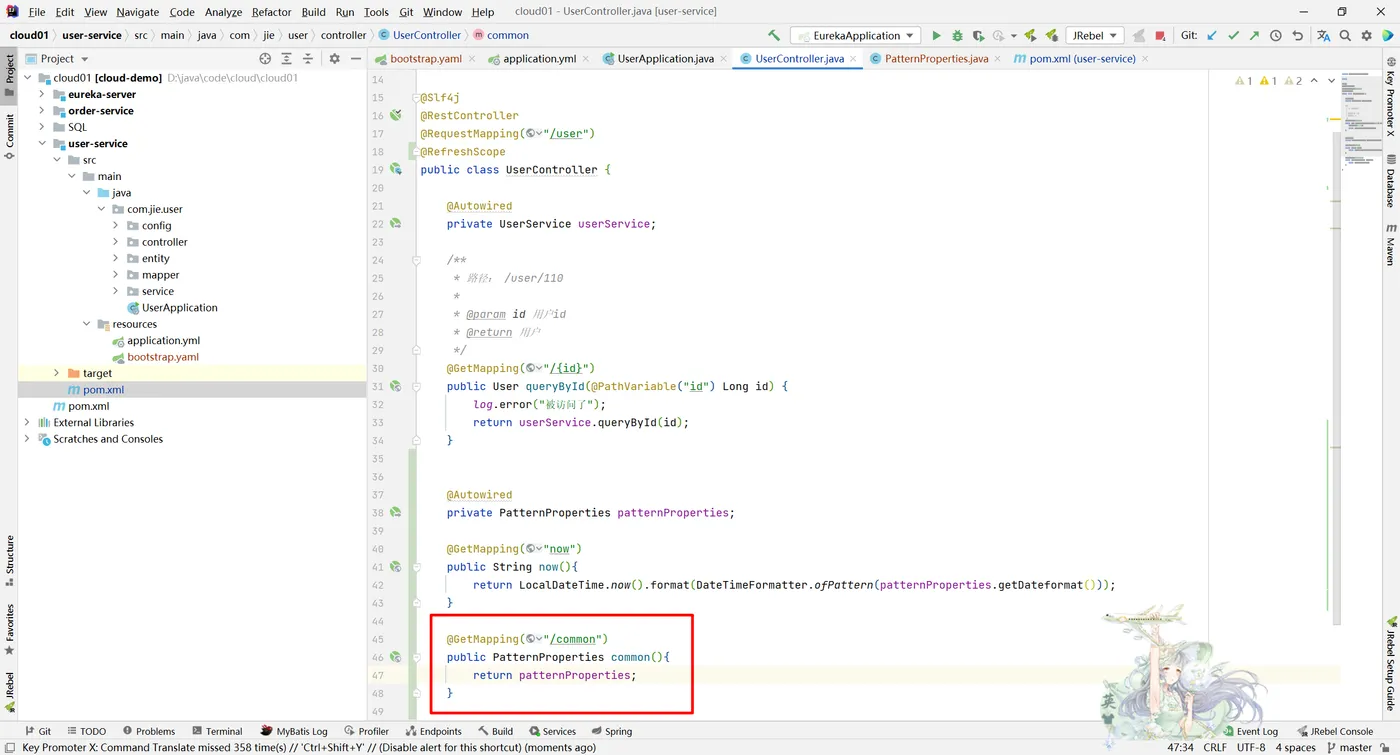Click Collapse All in Project panel

pos(307,59)
